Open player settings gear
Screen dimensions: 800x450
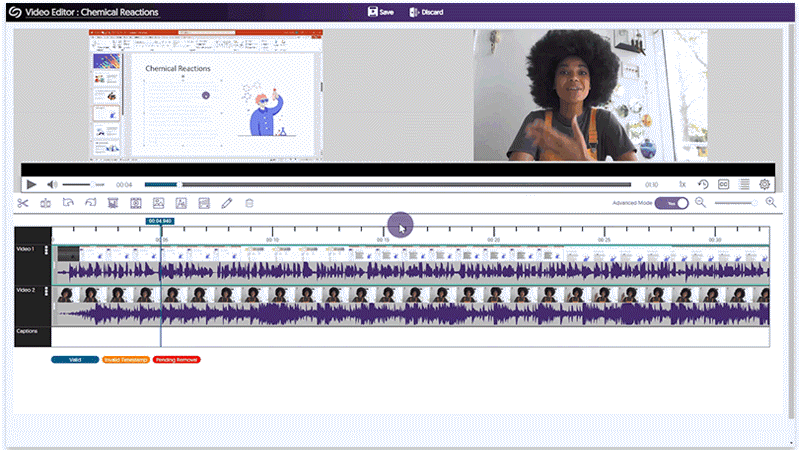764,184
